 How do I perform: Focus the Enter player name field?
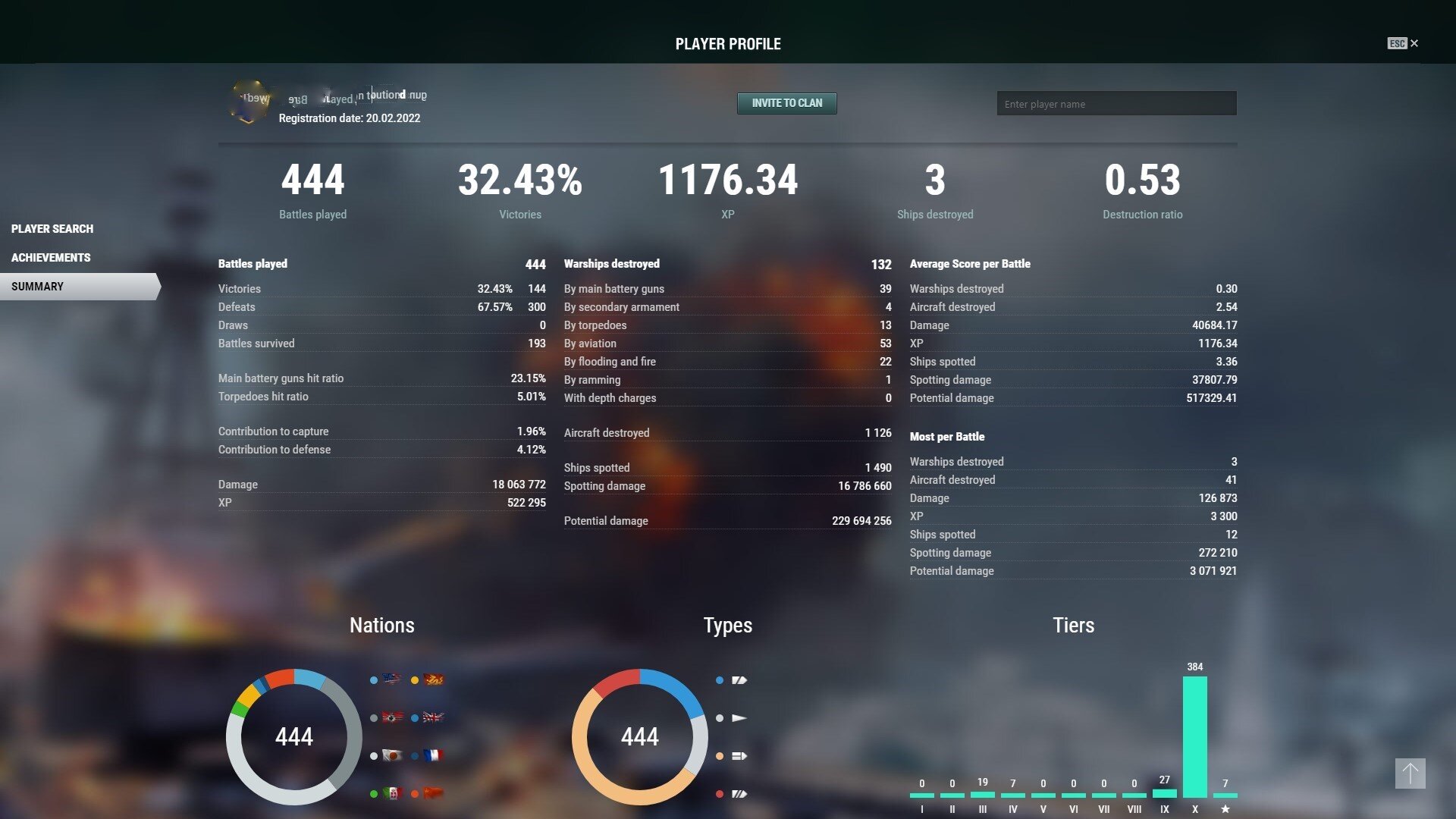pos(1116,104)
